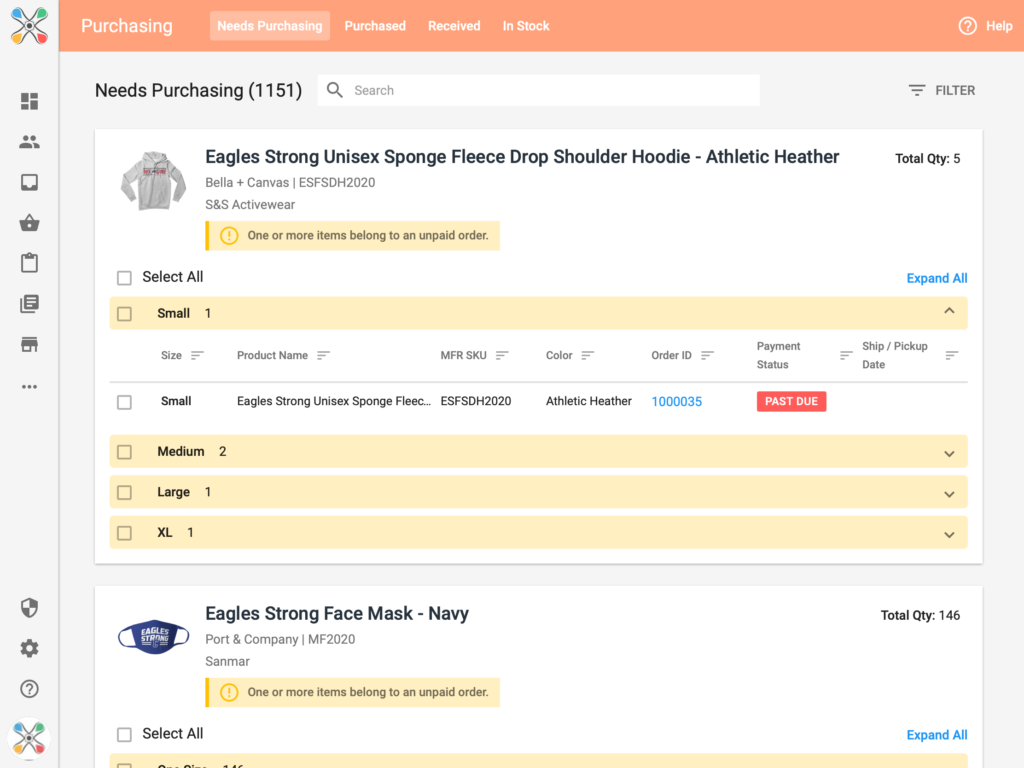Image resolution: width=1024 pixels, height=768 pixels.
Task: Click into the Search input field
Action: (539, 90)
